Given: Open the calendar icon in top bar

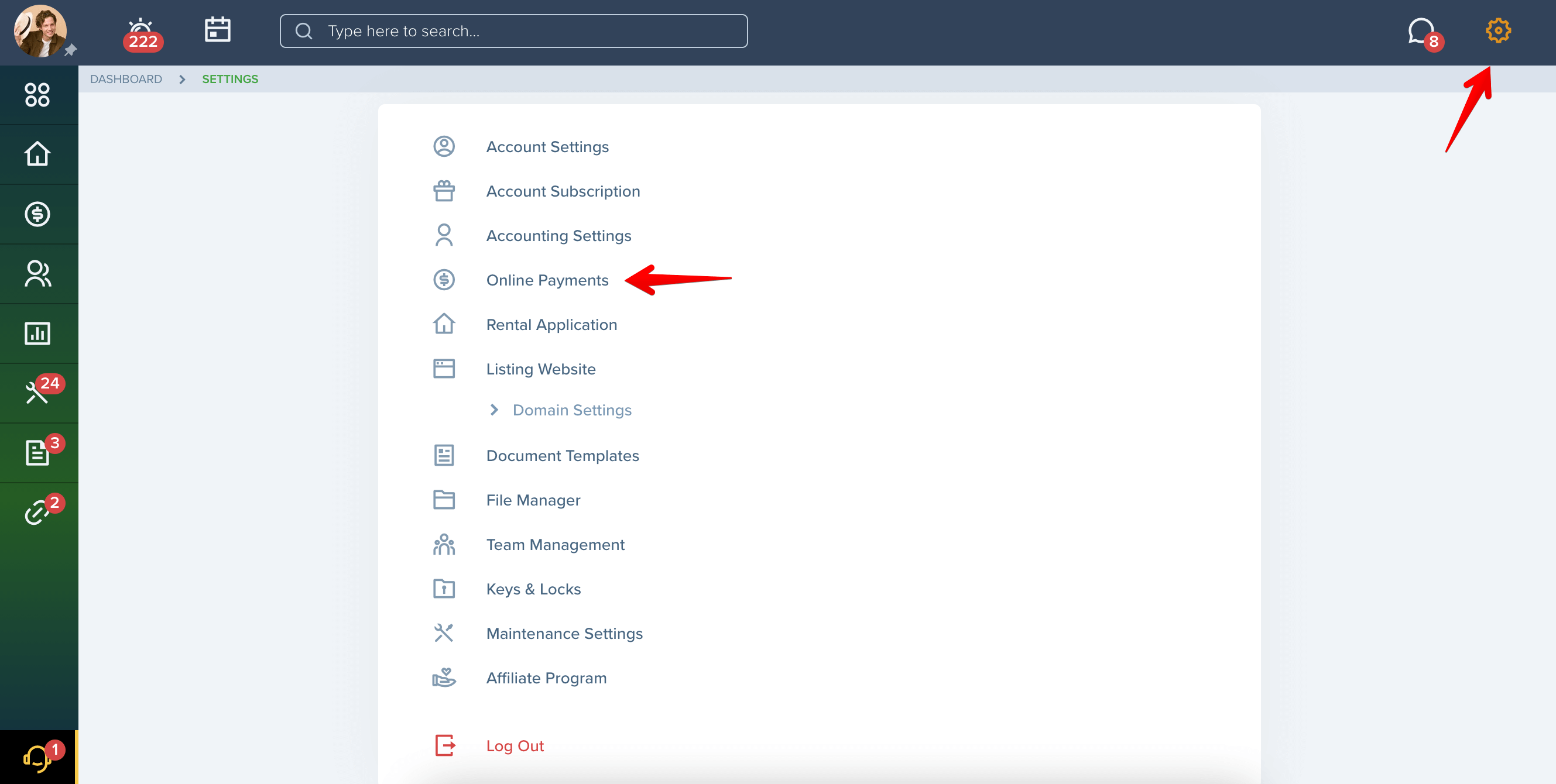Looking at the screenshot, I should [x=217, y=29].
